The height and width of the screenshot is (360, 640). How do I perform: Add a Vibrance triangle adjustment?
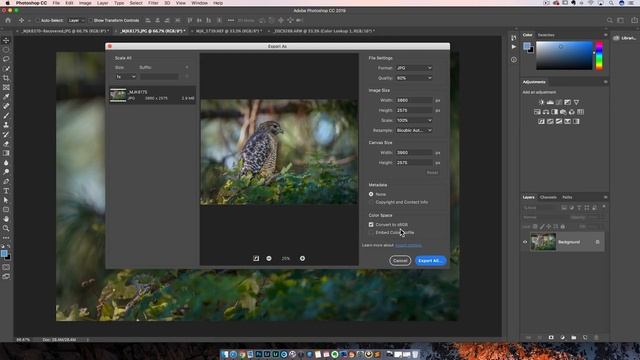click(x=576, y=102)
